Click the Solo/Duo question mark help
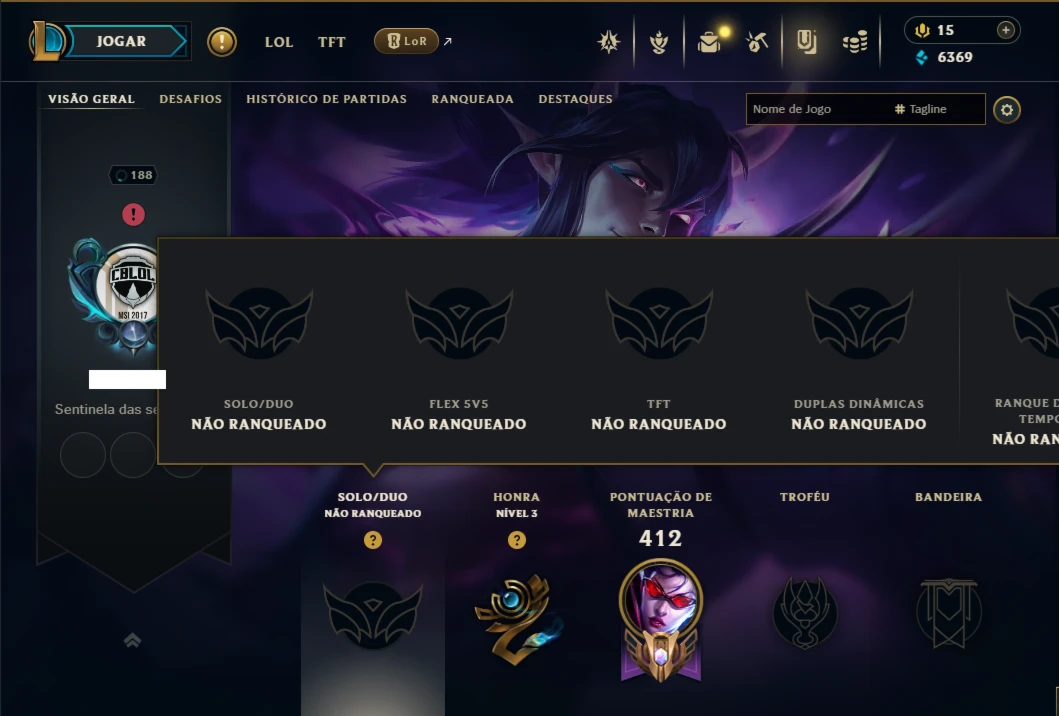Viewport: 1059px width, 716px height. point(373,540)
